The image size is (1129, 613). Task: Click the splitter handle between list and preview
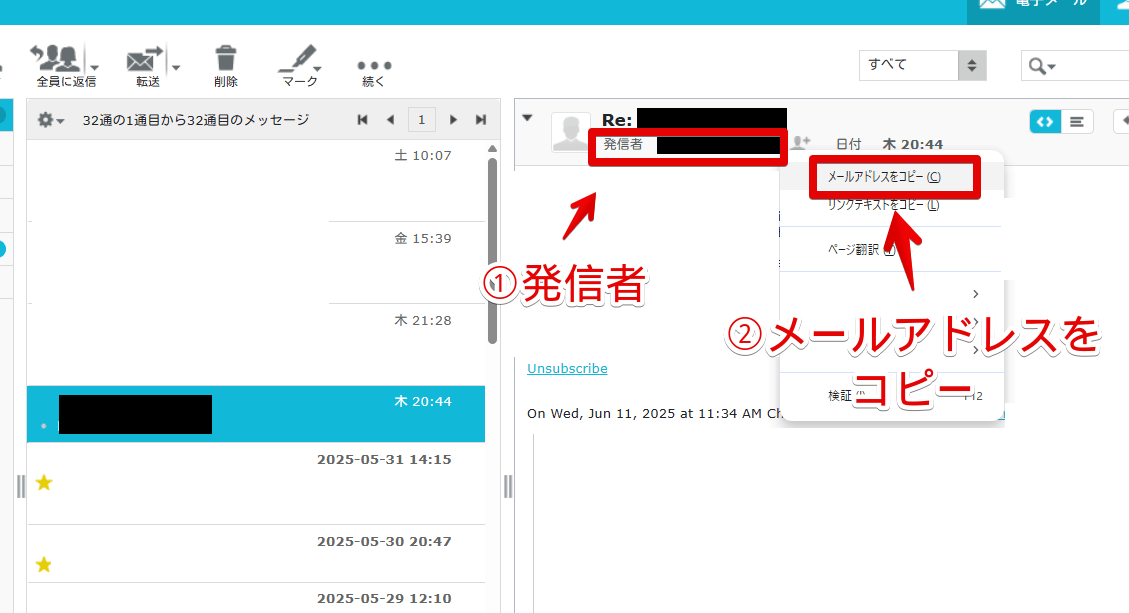[508, 487]
